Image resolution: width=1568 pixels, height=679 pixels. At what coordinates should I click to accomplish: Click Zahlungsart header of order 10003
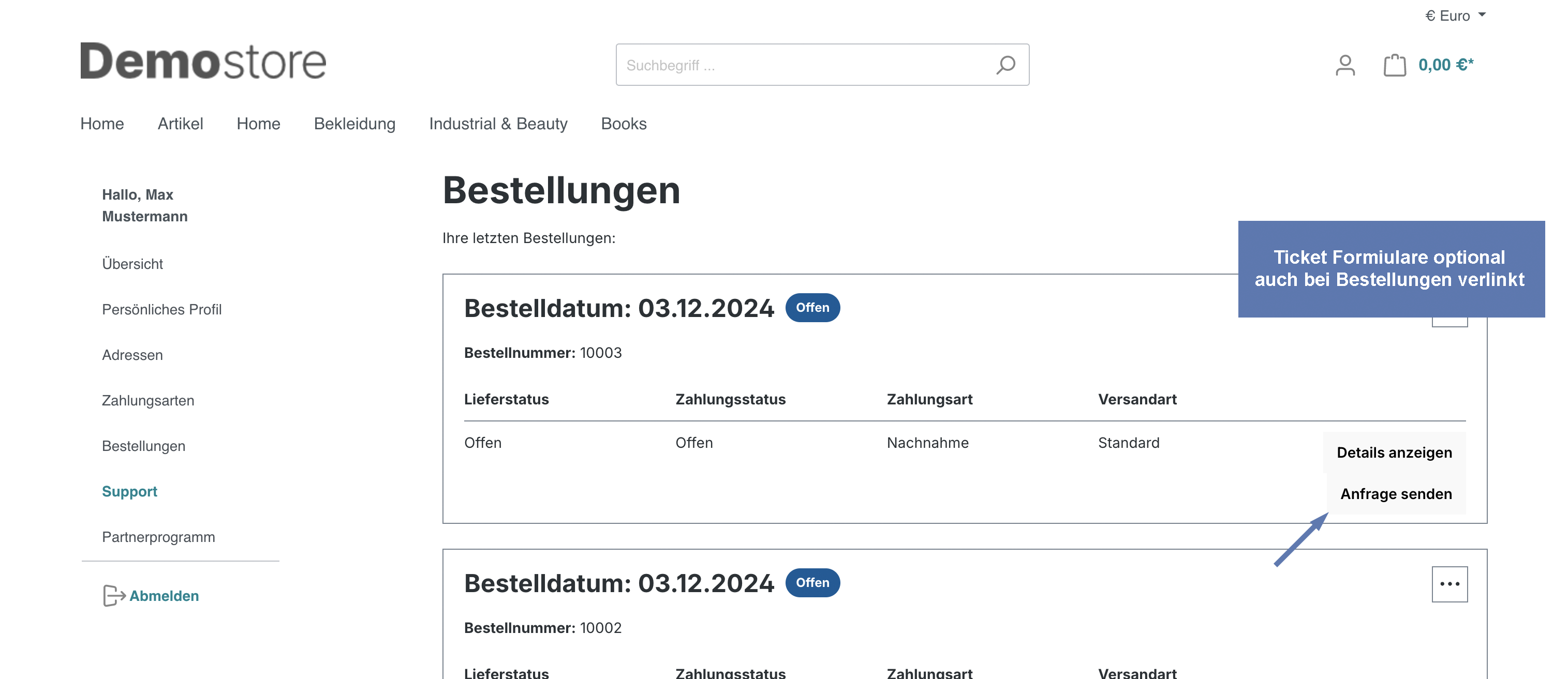click(x=929, y=400)
